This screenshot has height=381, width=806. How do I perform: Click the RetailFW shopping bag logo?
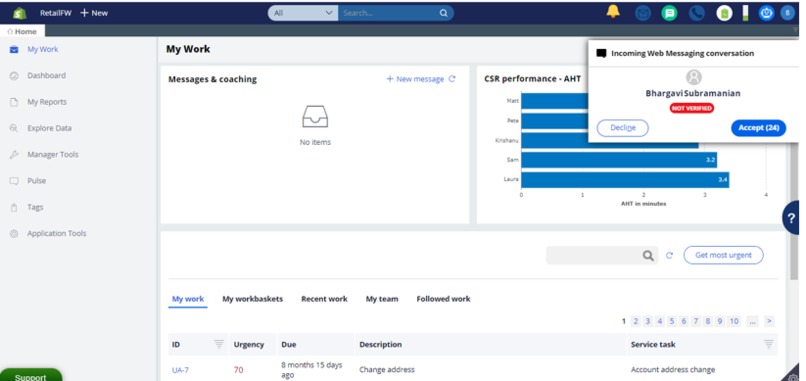(x=20, y=13)
